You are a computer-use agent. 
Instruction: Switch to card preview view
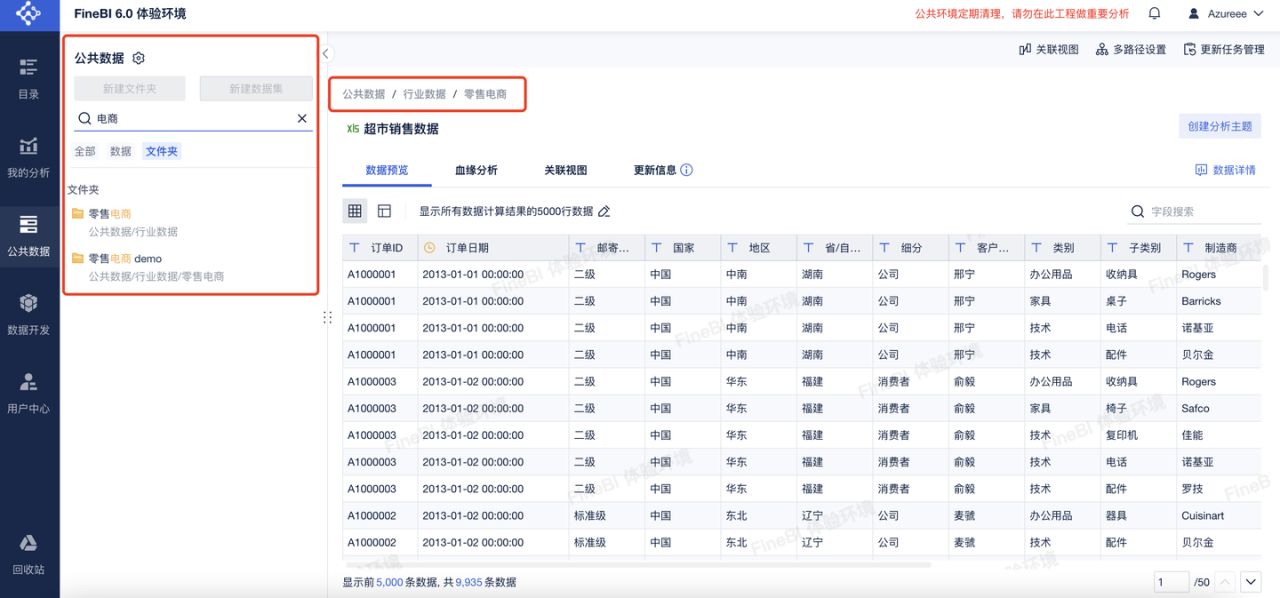[383, 210]
